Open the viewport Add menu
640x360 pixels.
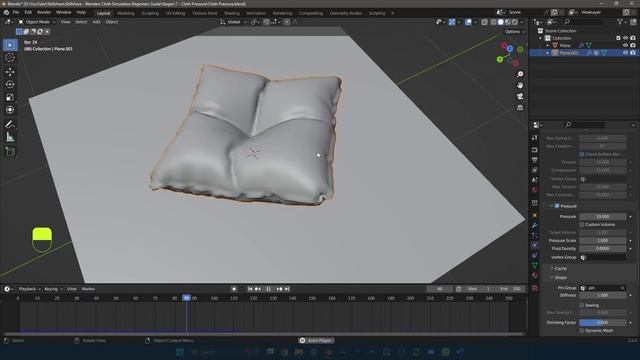pyautogui.click(x=96, y=22)
